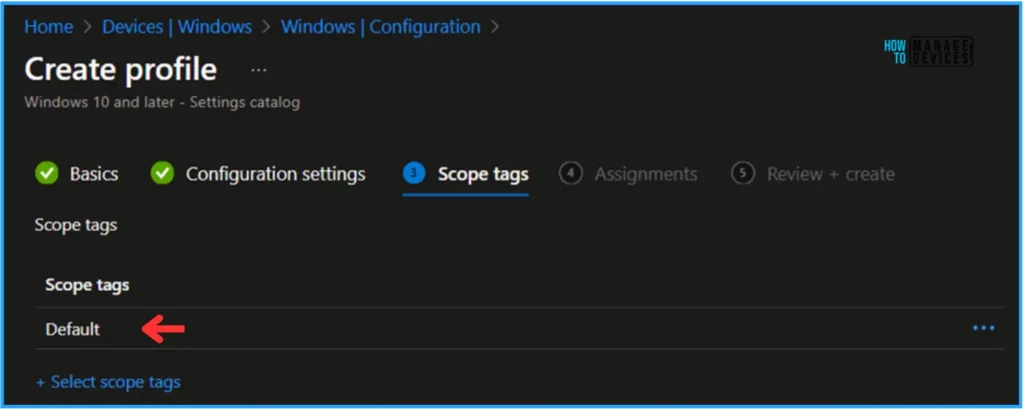Switch to the Configuration settings tab
This screenshot has height=409, width=1024.
coord(275,174)
